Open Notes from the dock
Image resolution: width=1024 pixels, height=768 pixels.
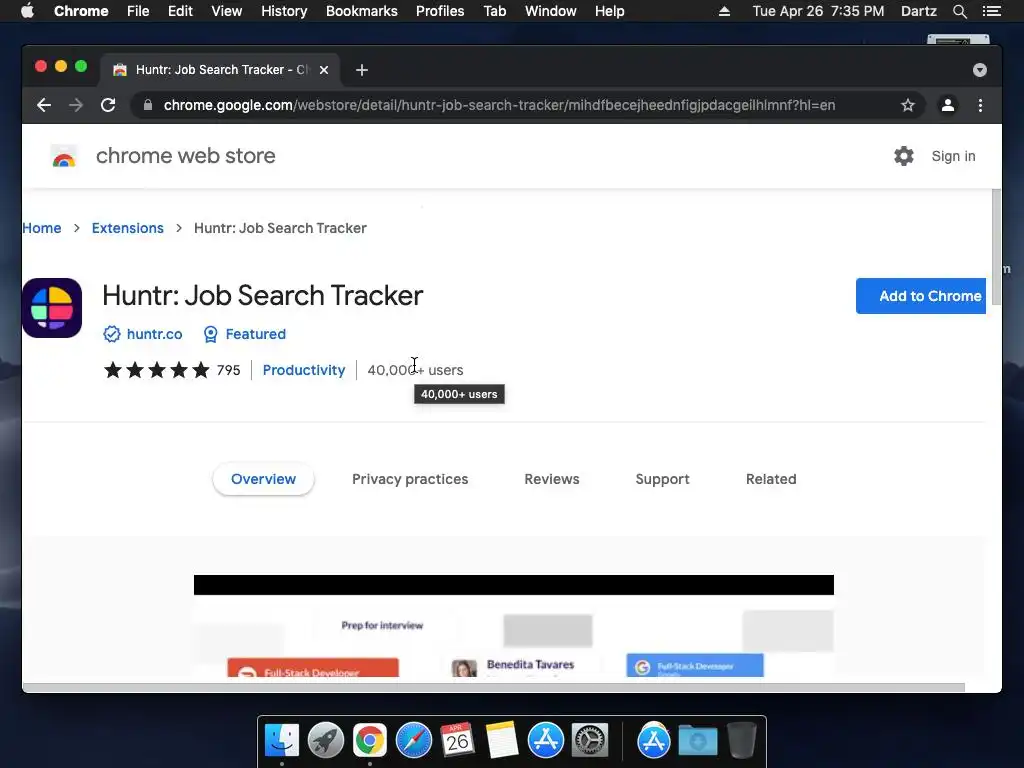tap(502, 741)
